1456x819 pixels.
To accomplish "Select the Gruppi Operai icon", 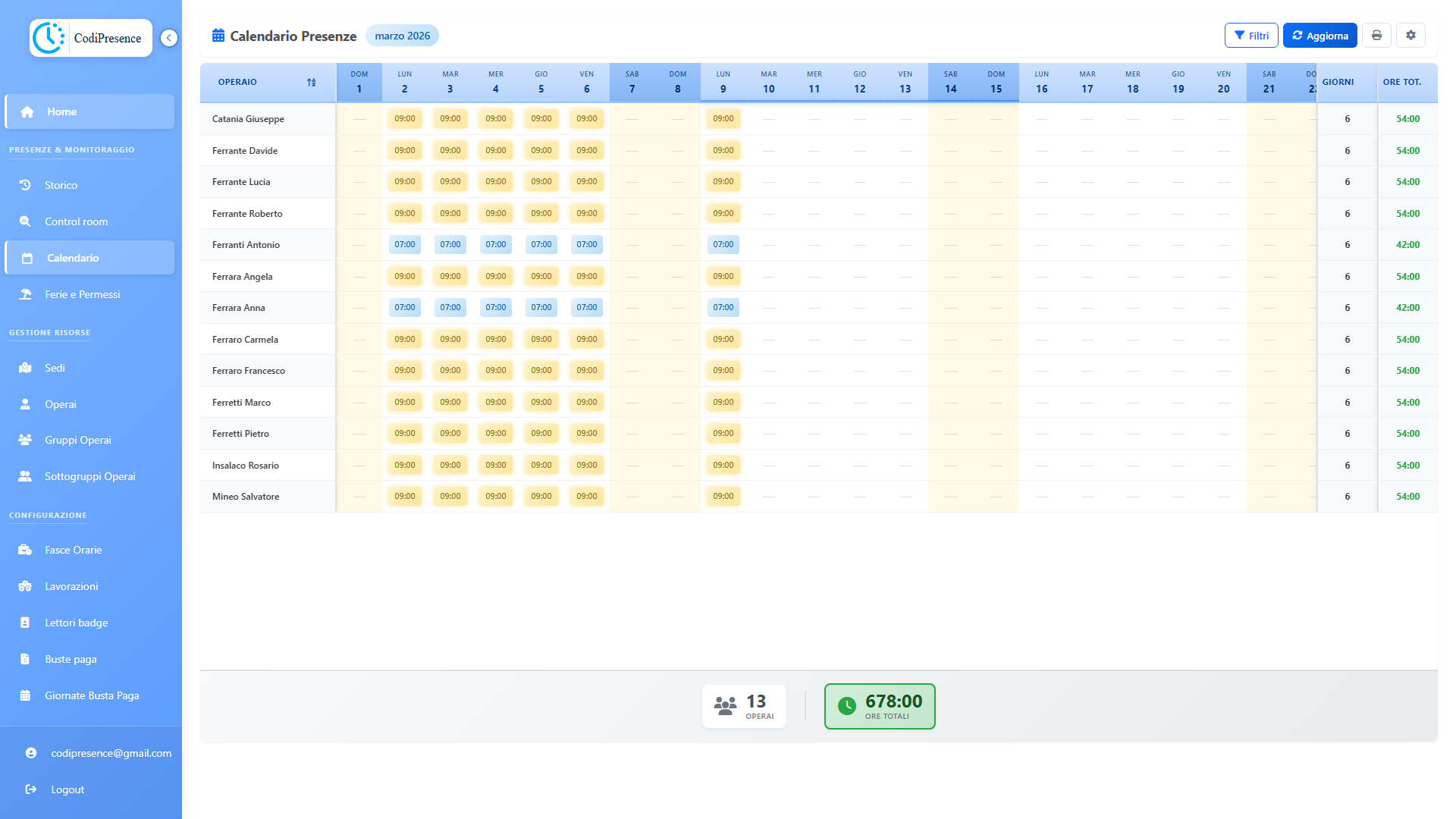I will click(x=25, y=440).
